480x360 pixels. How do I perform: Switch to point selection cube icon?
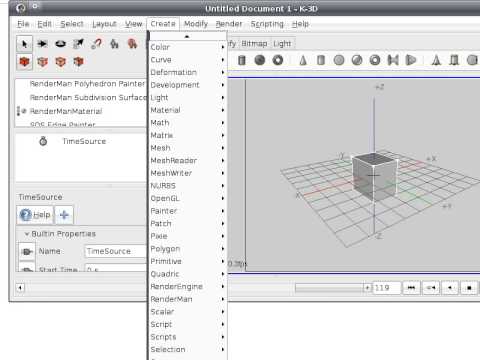click(x=42, y=62)
